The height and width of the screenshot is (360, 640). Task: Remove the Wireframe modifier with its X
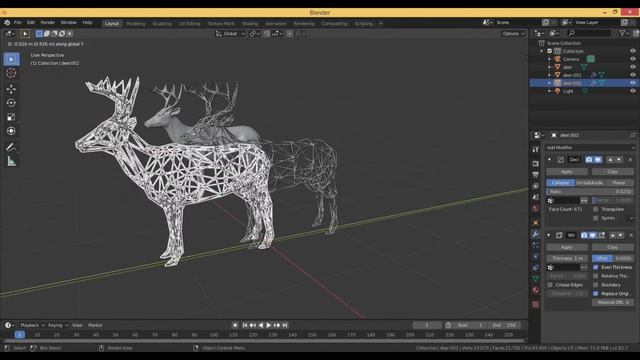pos(631,236)
